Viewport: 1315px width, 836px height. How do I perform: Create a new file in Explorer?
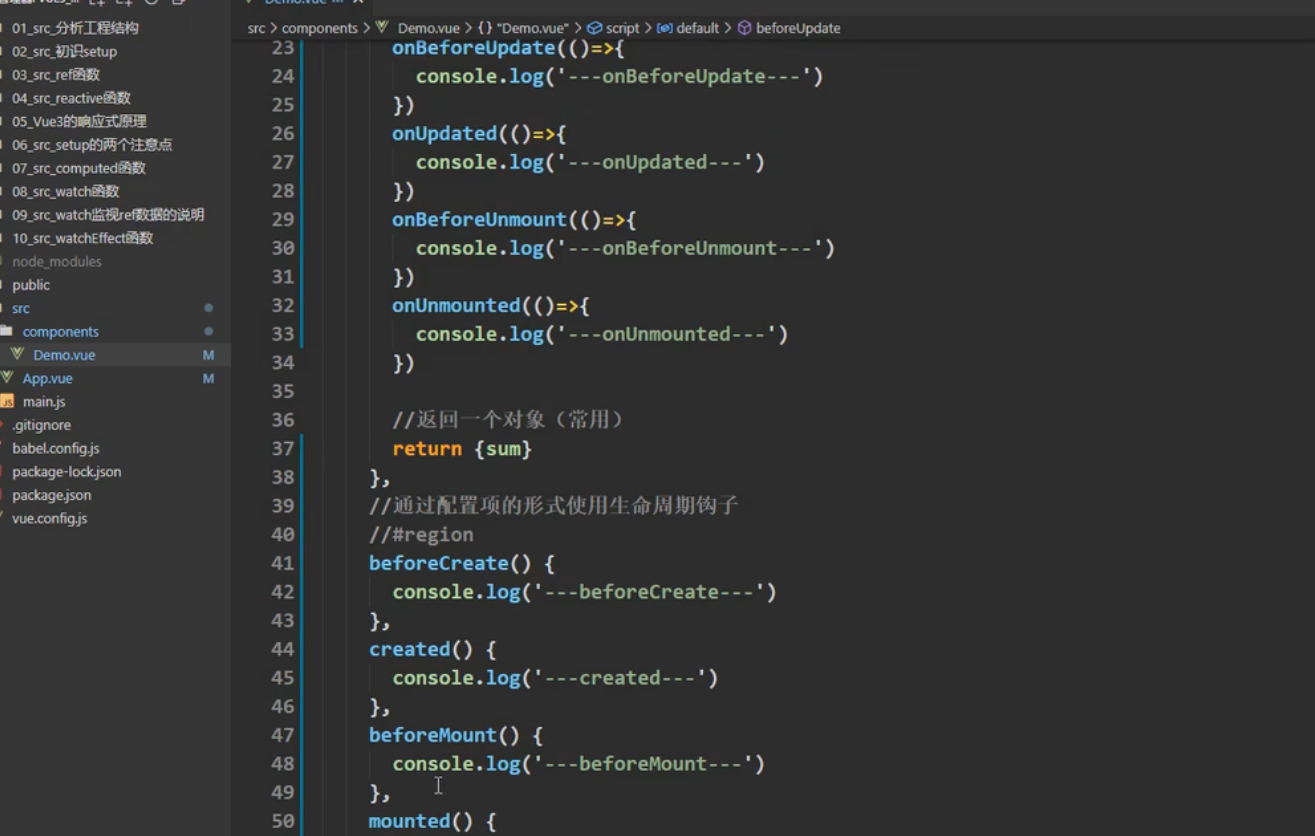click(98, 4)
